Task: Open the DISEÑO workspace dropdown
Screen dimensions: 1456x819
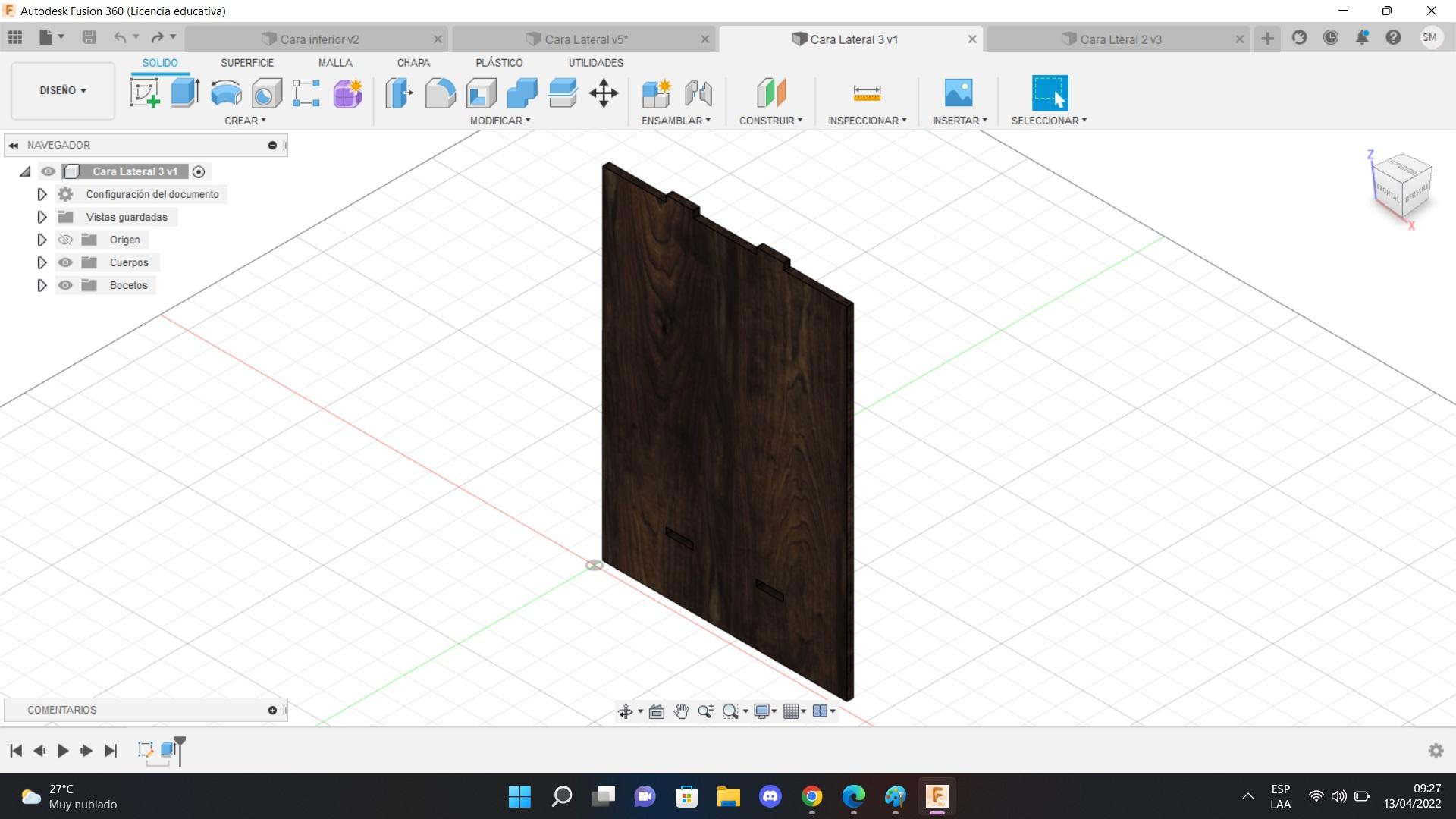Action: (x=63, y=90)
